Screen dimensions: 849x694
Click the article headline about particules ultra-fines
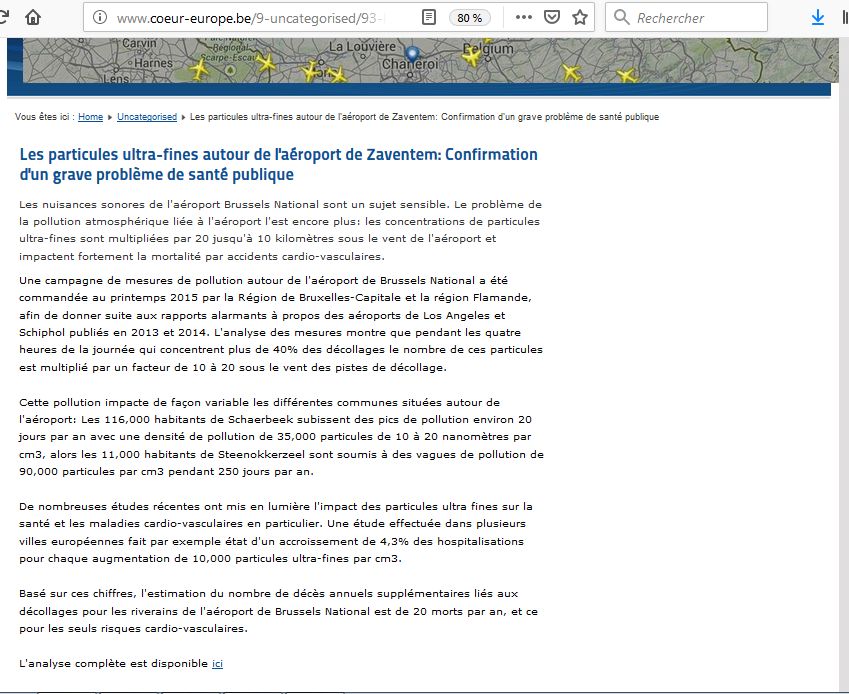pos(279,164)
